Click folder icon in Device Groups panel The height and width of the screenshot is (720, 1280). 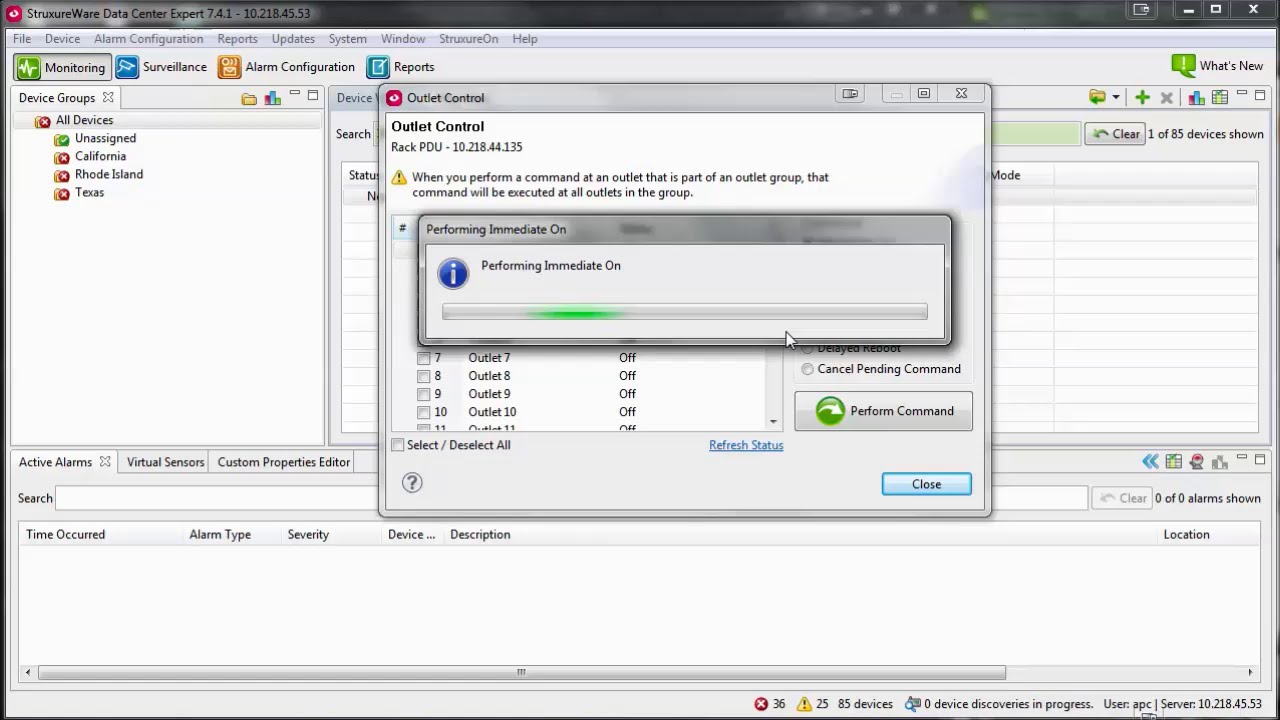tap(249, 98)
